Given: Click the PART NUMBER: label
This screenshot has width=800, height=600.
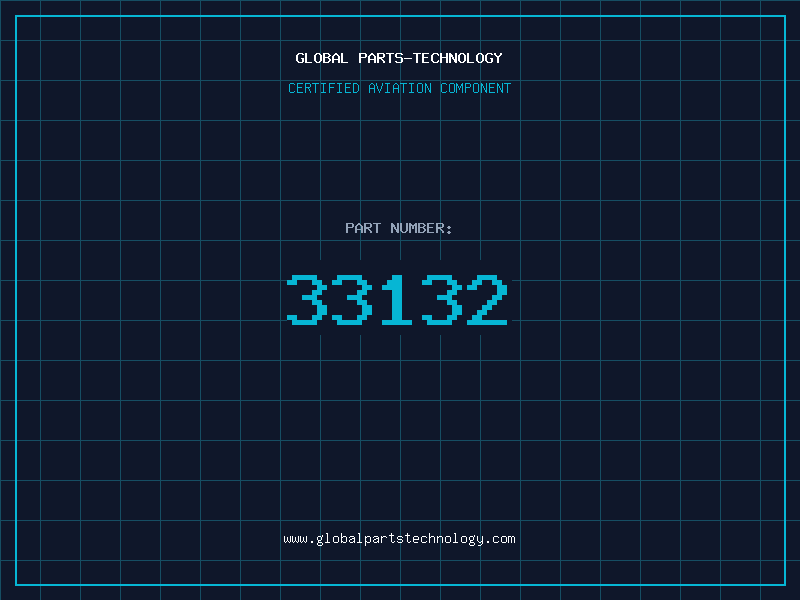Looking at the screenshot, I should click(x=398, y=228).
